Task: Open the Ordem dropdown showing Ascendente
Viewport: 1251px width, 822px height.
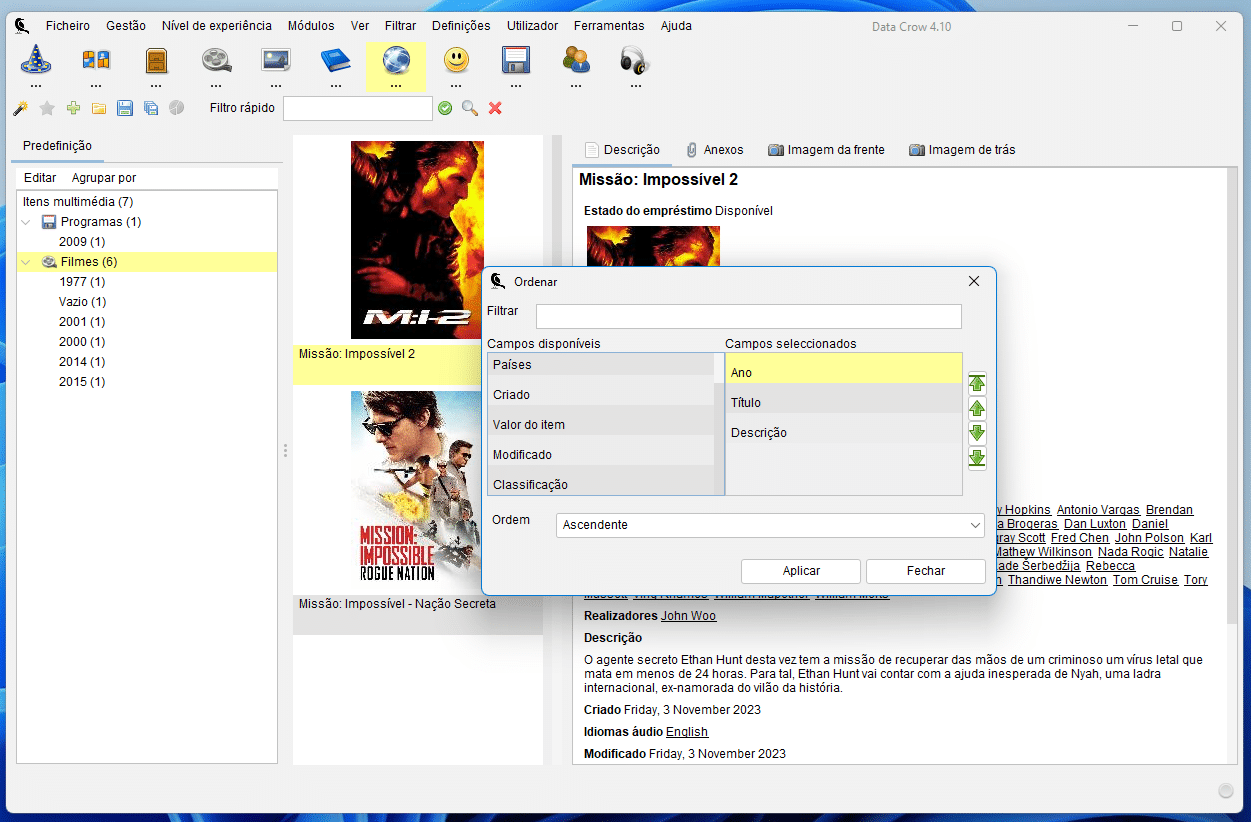Action: (770, 525)
